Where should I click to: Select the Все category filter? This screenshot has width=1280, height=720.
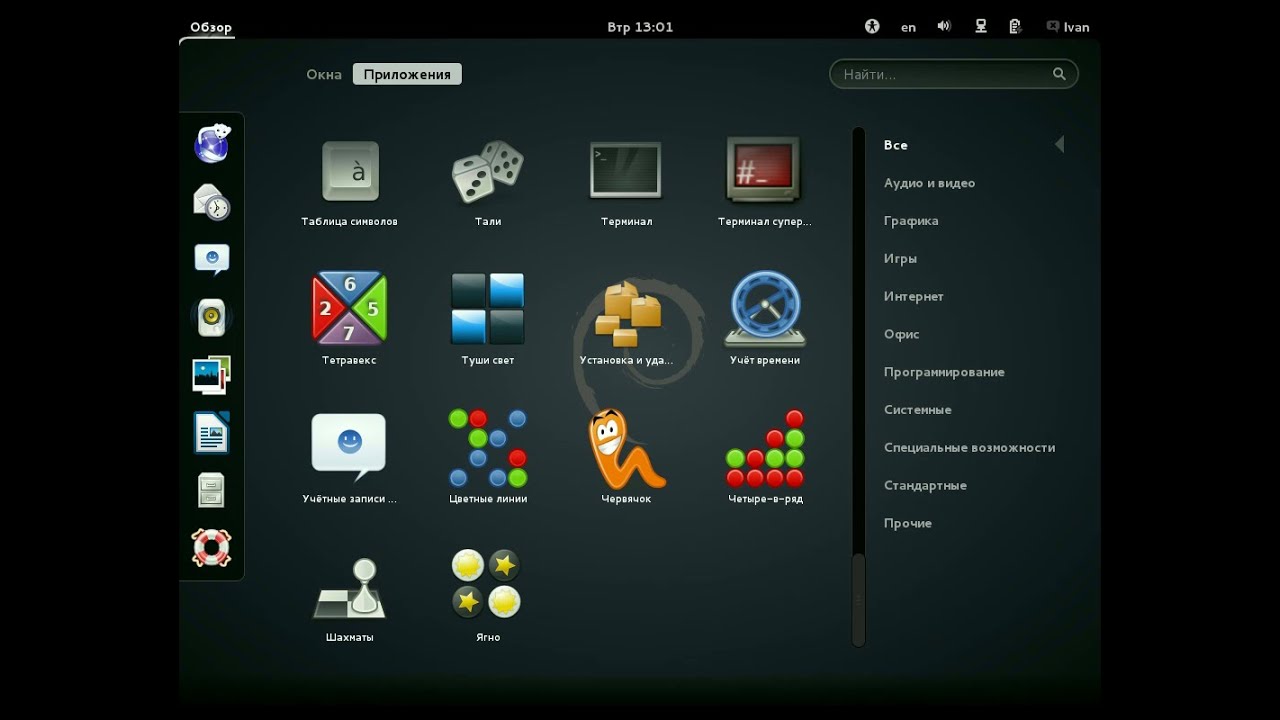pyautogui.click(x=896, y=145)
